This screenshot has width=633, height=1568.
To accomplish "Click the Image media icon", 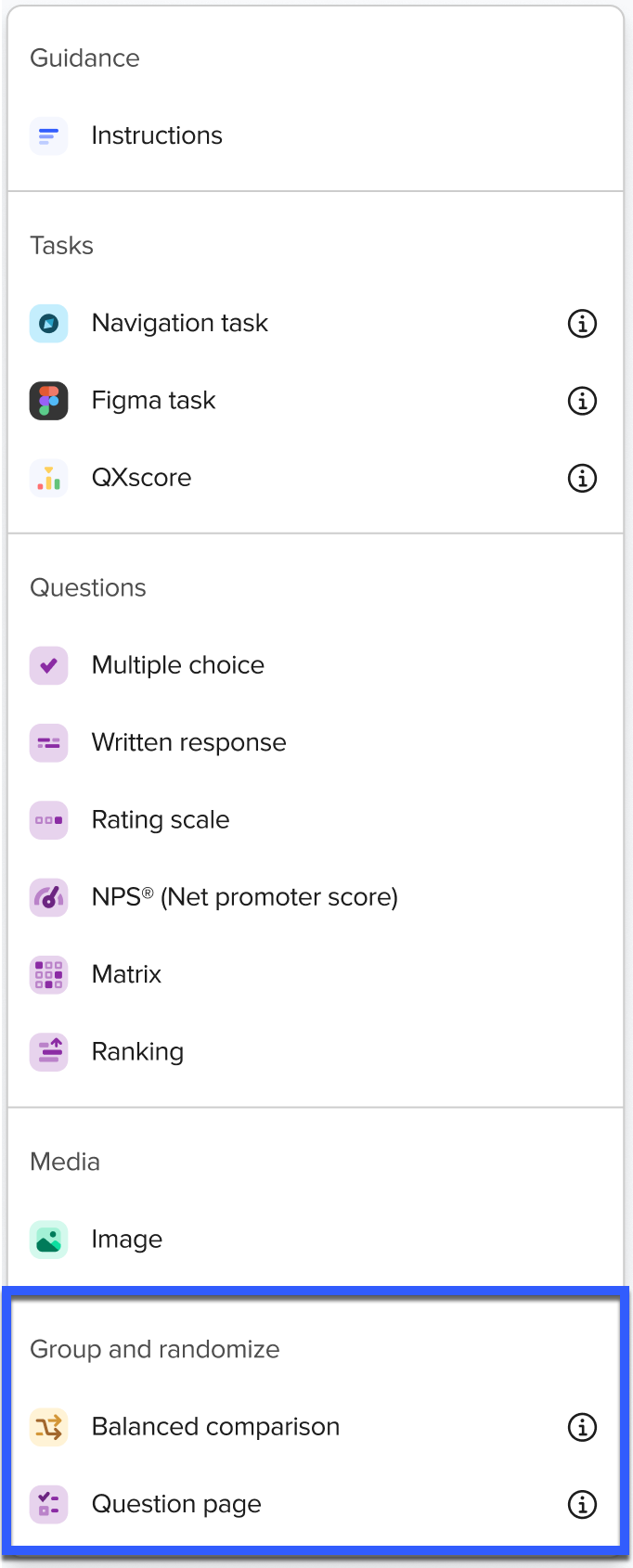I will pyautogui.click(x=48, y=1240).
